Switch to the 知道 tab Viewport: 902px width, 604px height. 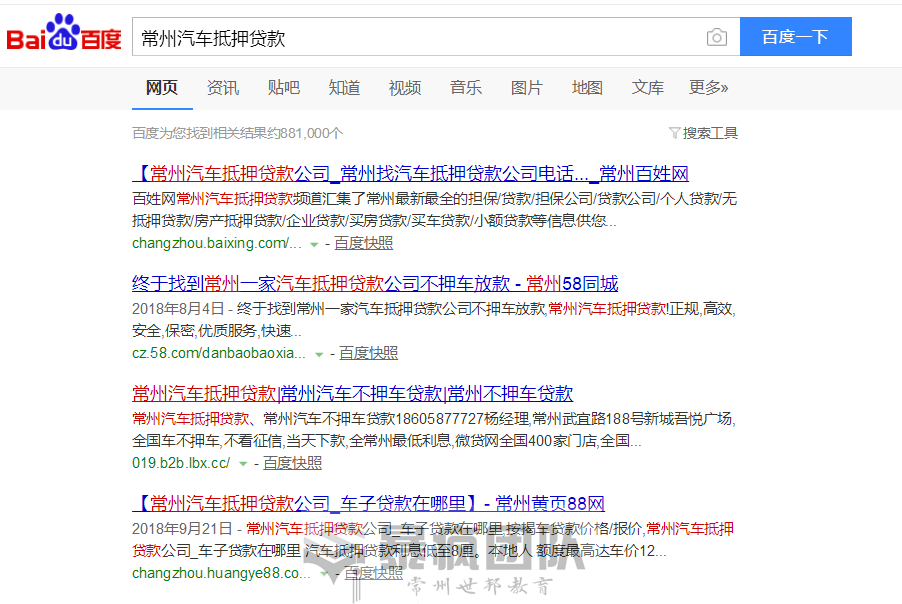pyautogui.click(x=344, y=87)
